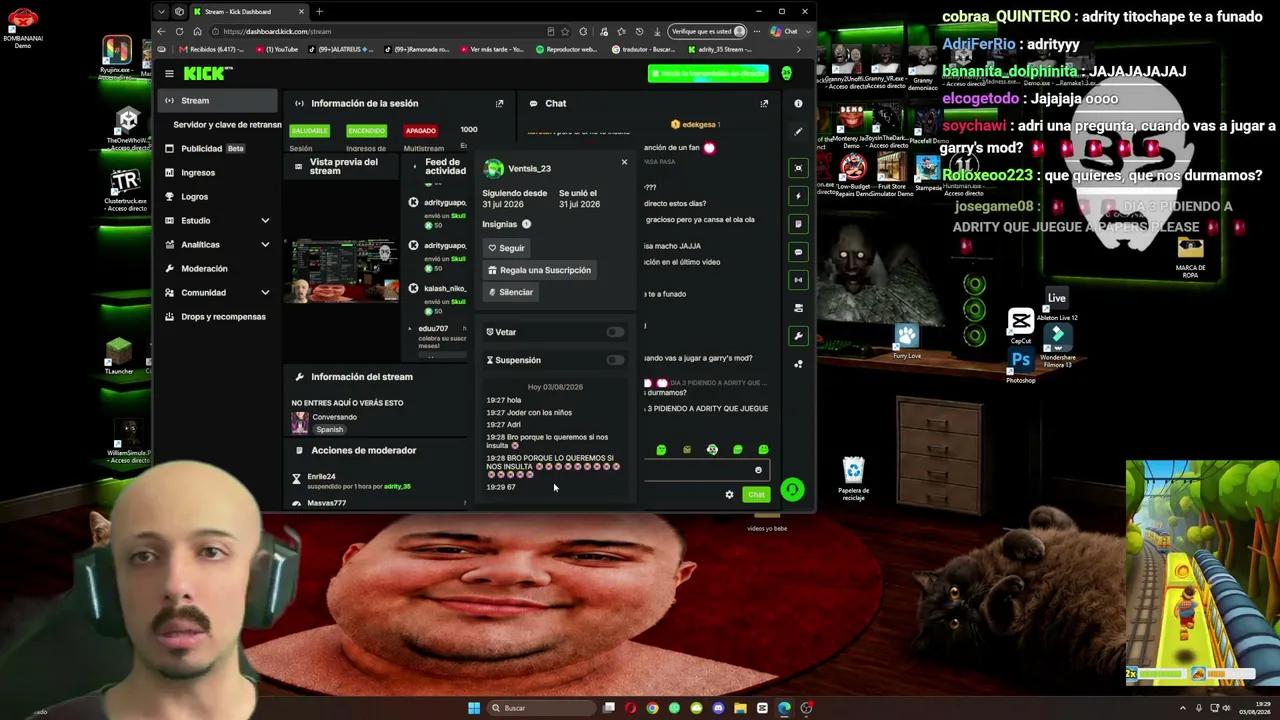Click the Ventsis_23 user avatar
This screenshot has width=1280, height=720.
(494, 168)
